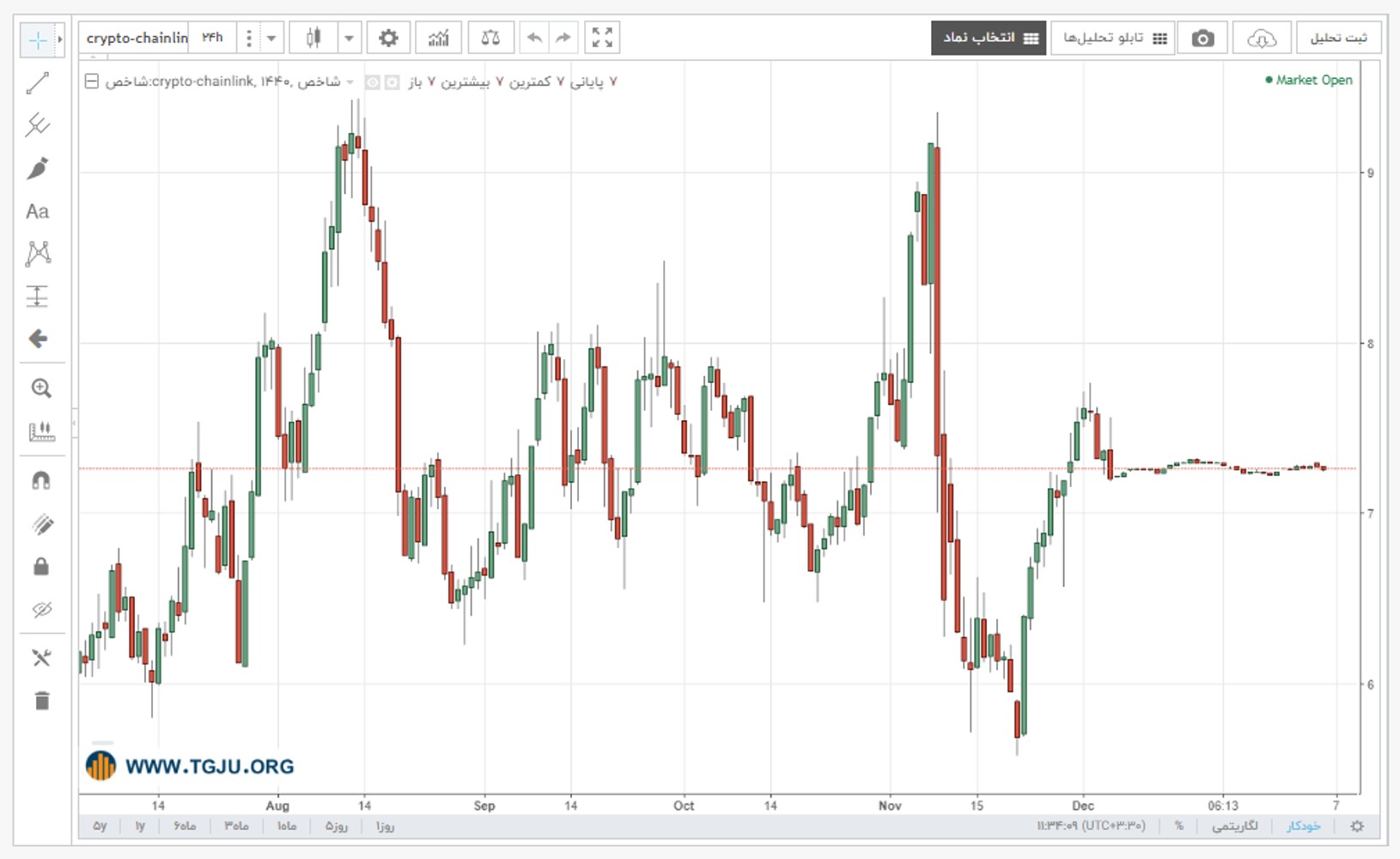Screen dimensions: 1400x859
Task: Activate the zoom in magnifier tool
Action: coord(40,388)
